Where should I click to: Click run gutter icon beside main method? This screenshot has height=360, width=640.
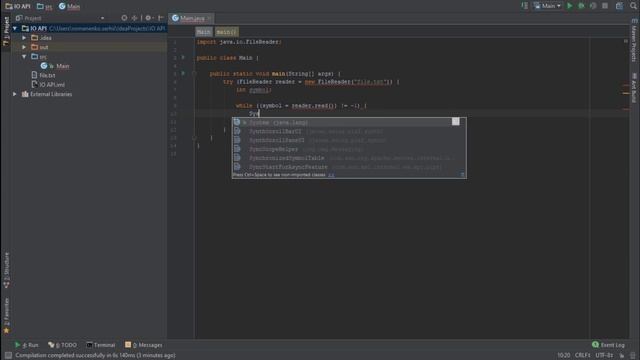tap(183, 73)
